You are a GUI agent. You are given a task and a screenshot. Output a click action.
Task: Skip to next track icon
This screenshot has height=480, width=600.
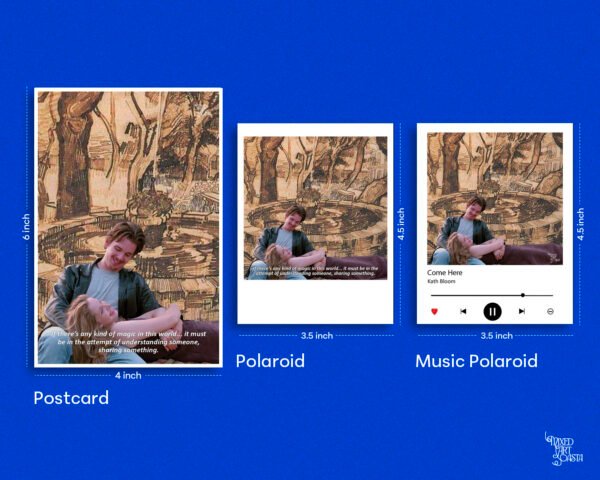pyautogui.click(x=522, y=312)
